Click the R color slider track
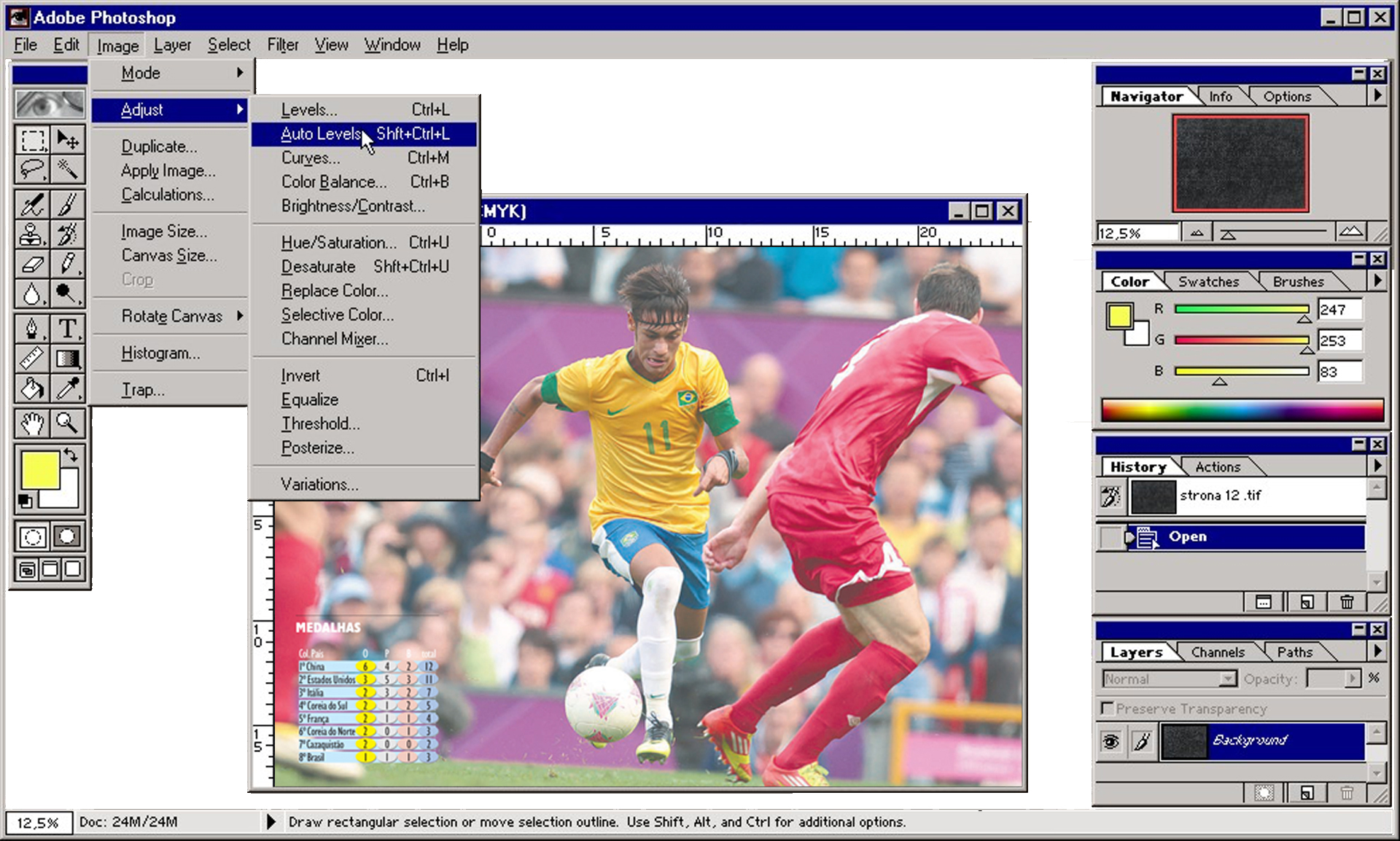 [x=1242, y=309]
